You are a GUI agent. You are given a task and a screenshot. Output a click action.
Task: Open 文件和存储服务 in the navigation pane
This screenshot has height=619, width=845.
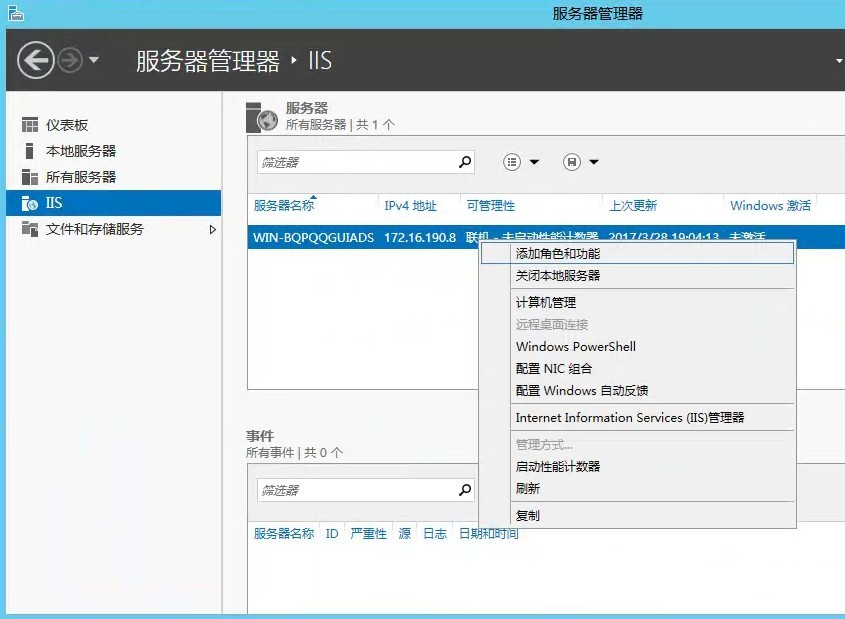[95, 229]
